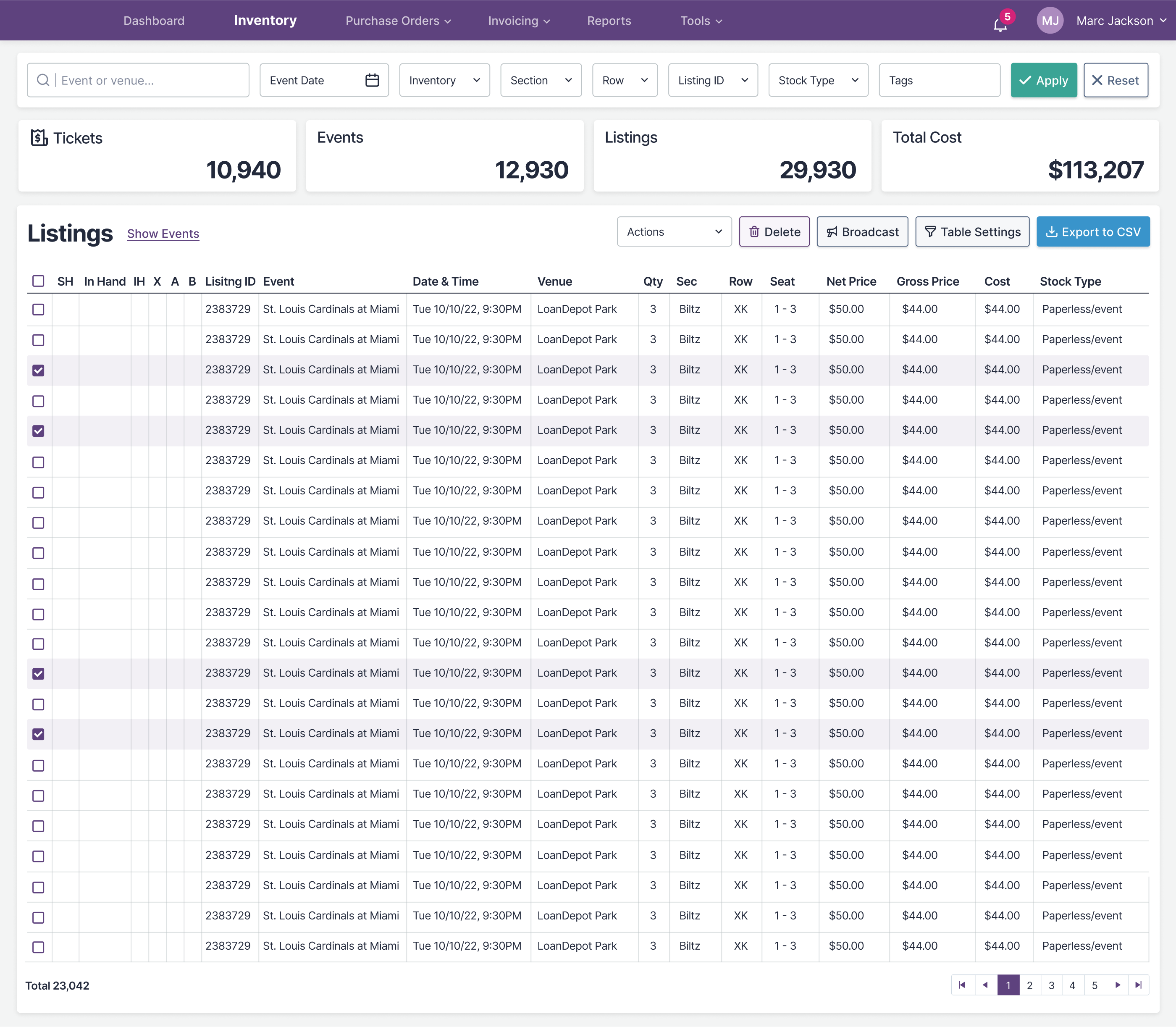Screen dimensions: 1176x1027
Task: Toggle the select-all header checkbox
Action: click(38, 281)
